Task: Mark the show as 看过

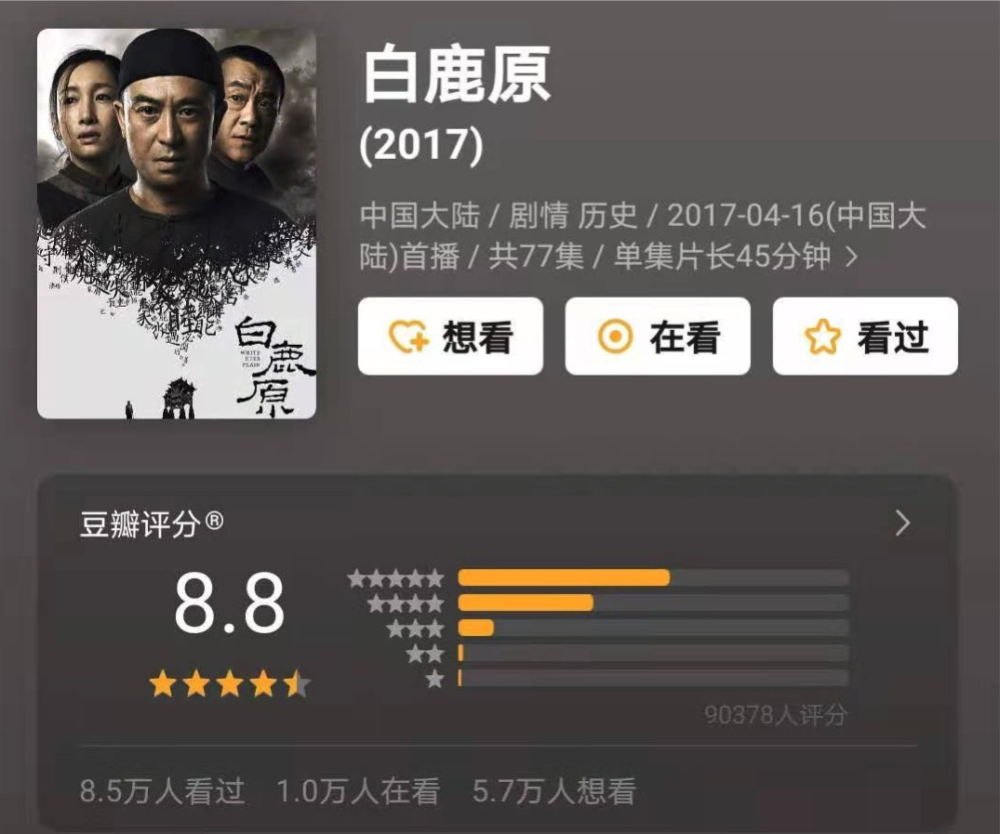Action: click(865, 336)
